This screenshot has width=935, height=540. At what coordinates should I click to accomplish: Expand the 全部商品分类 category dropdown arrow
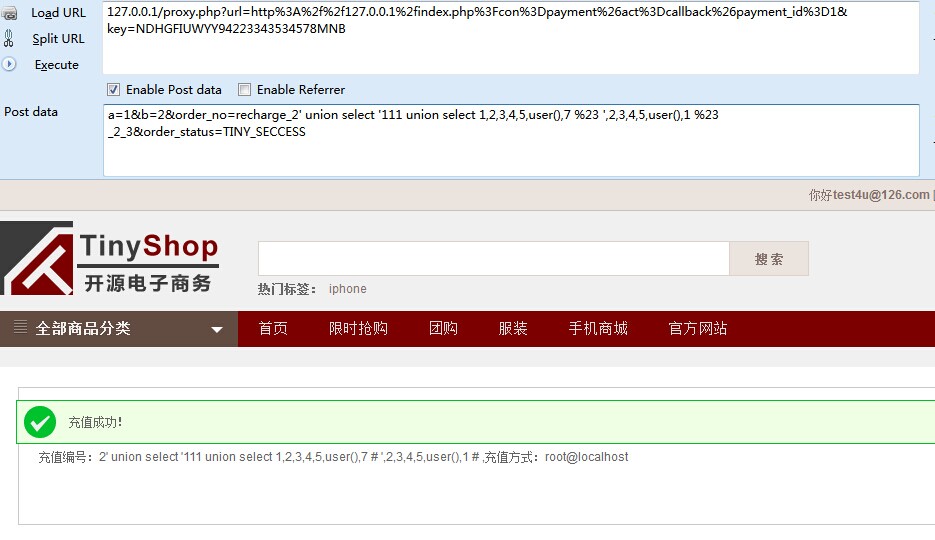click(x=217, y=329)
